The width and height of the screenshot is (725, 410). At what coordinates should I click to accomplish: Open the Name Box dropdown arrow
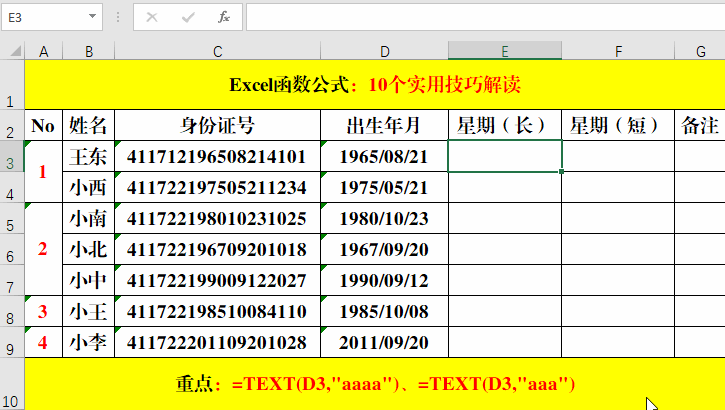(x=92, y=17)
